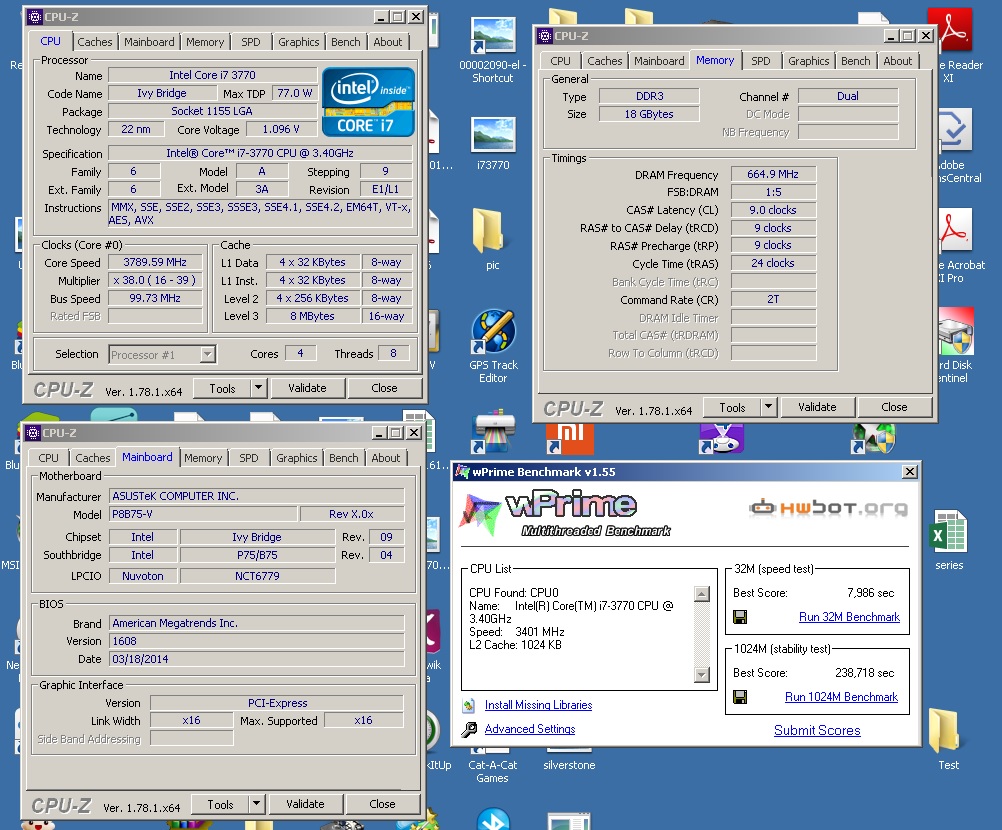The width and height of the screenshot is (1002, 830).
Task: Open the SPD tab in the Memory CPU-Z window
Action: point(760,61)
